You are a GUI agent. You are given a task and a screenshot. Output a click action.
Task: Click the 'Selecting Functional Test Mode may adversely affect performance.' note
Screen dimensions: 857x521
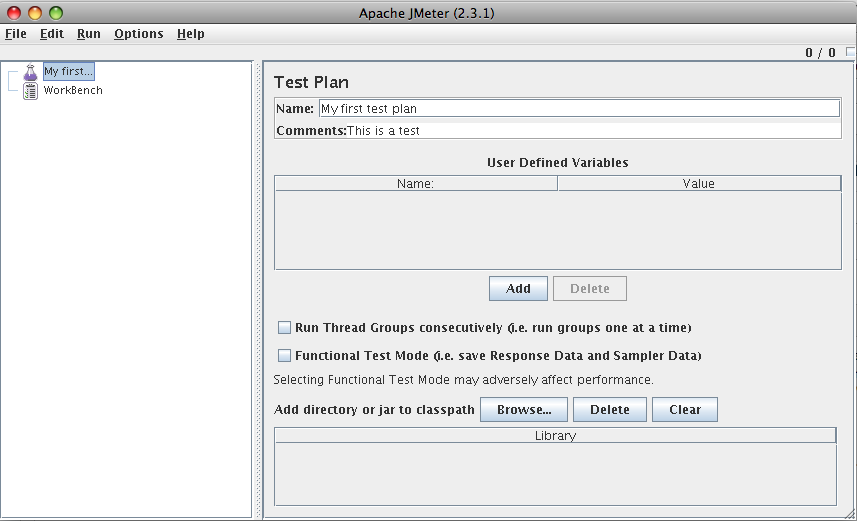tap(463, 380)
